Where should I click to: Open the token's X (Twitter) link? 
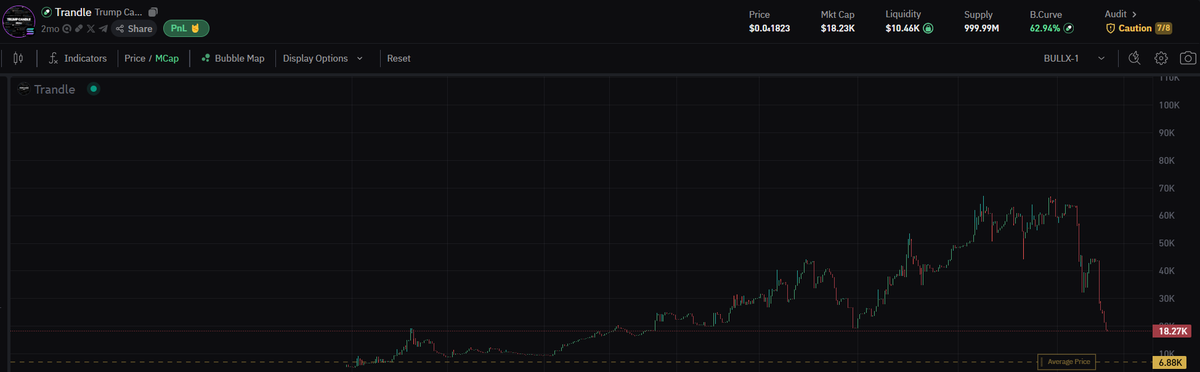coord(91,29)
